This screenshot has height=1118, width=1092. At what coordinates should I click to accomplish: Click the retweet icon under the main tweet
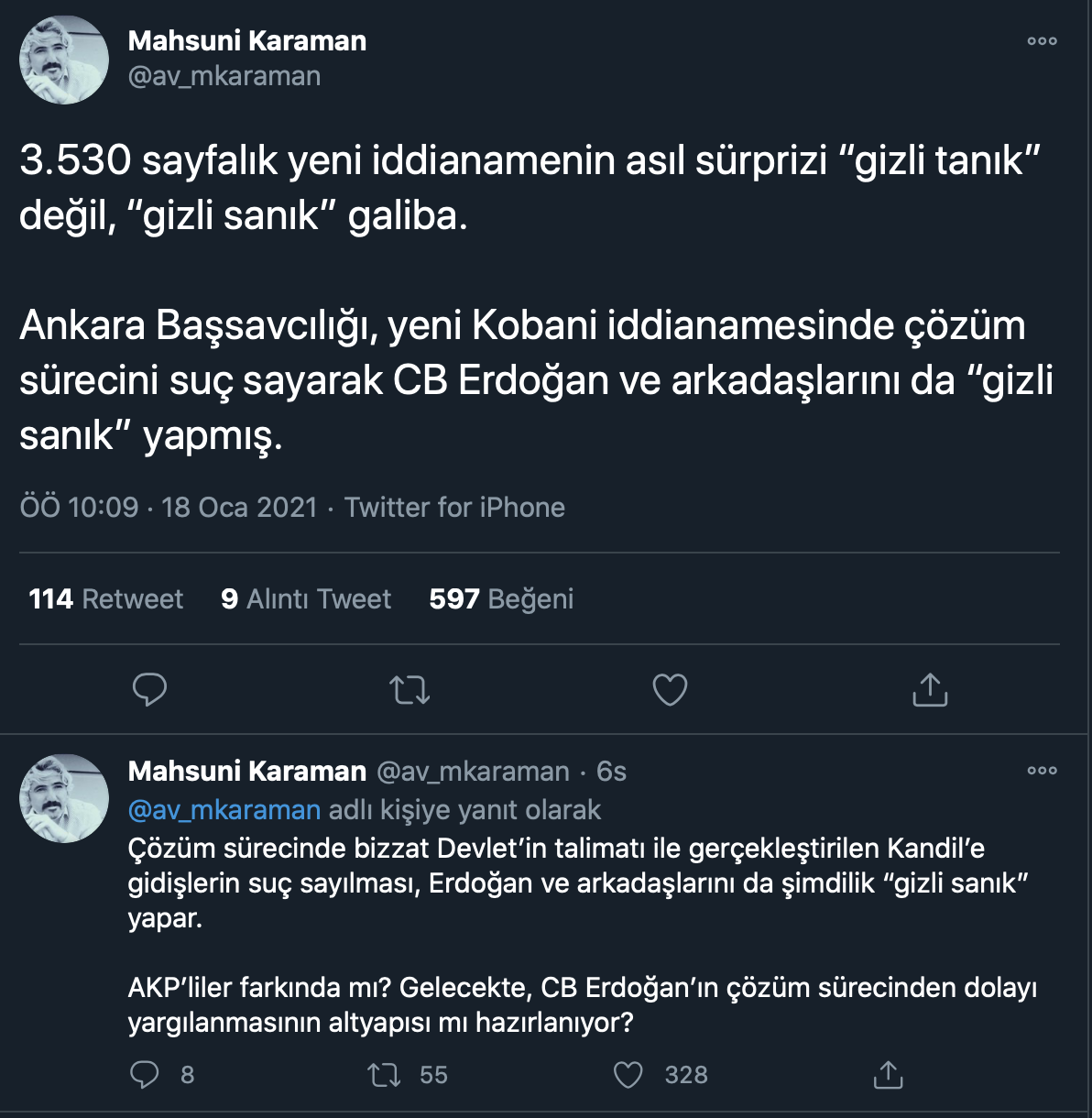coord(409,690)
